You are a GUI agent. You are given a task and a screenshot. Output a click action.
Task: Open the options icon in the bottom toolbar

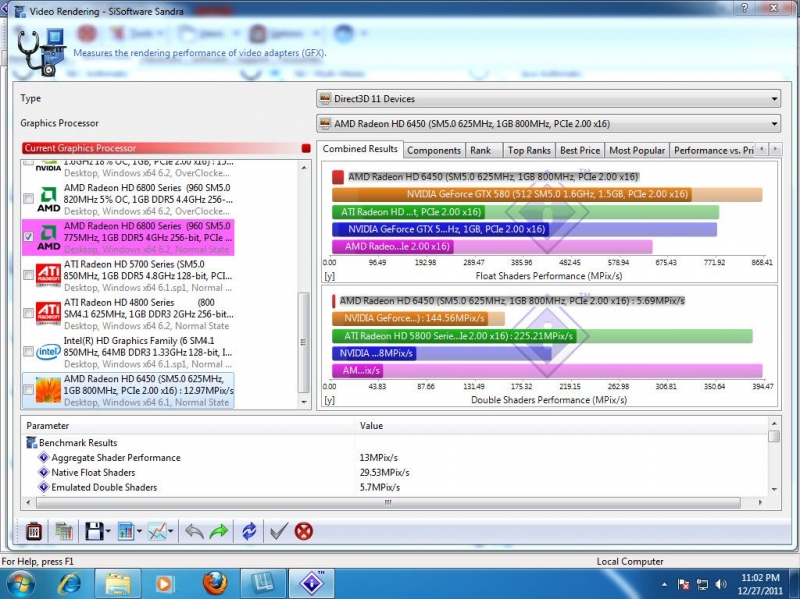(34, 532)
